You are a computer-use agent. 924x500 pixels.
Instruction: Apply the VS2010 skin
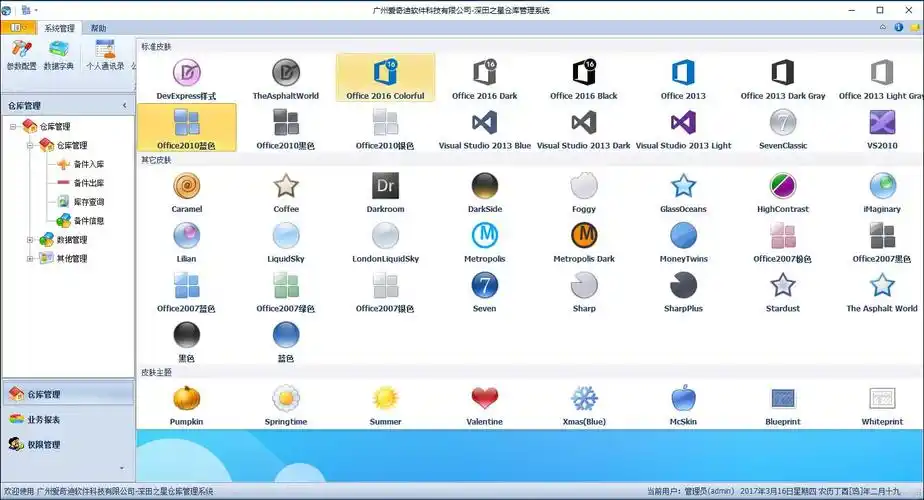[x=882, y=128]
